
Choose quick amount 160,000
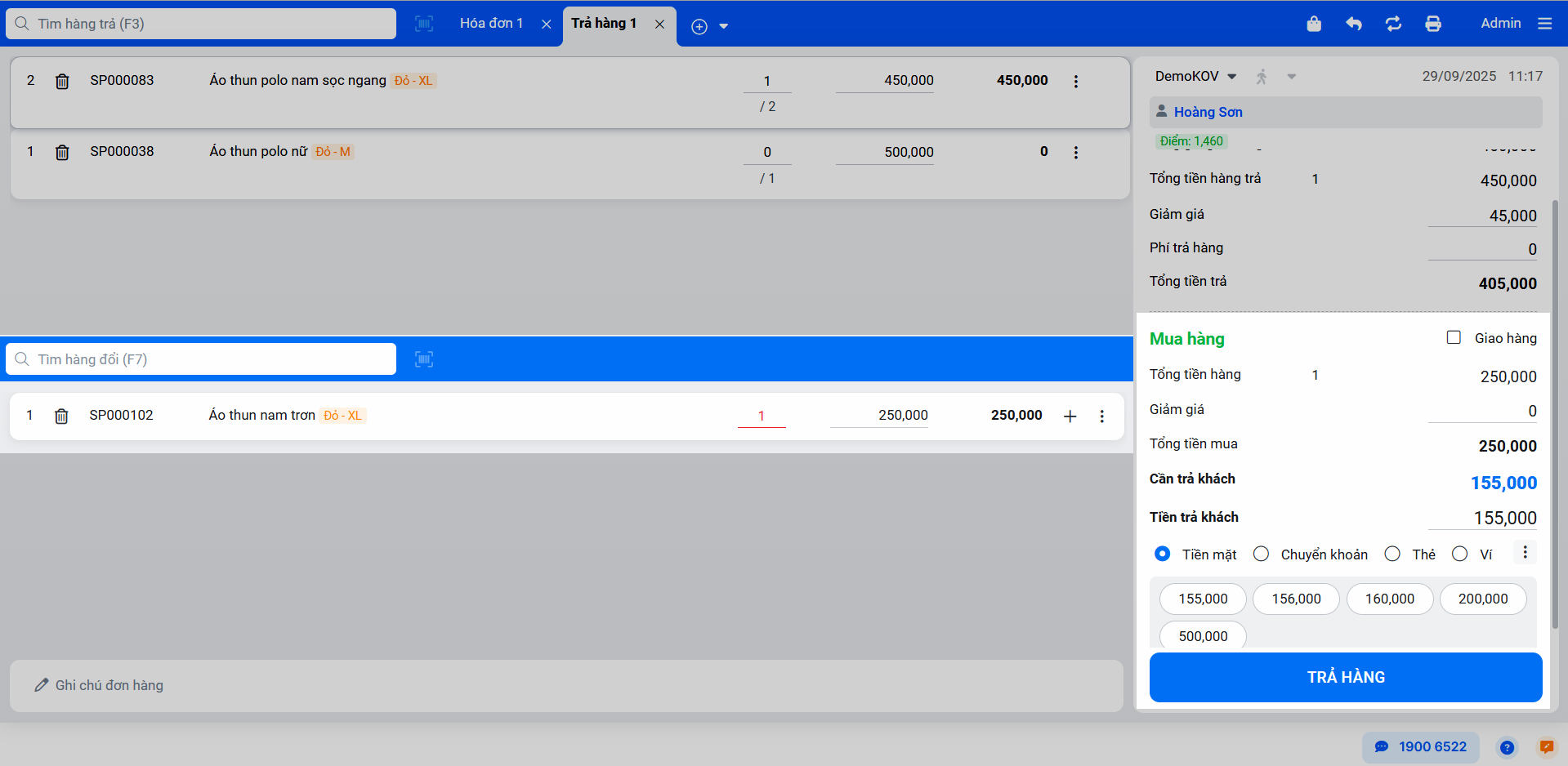(1390, 599)
